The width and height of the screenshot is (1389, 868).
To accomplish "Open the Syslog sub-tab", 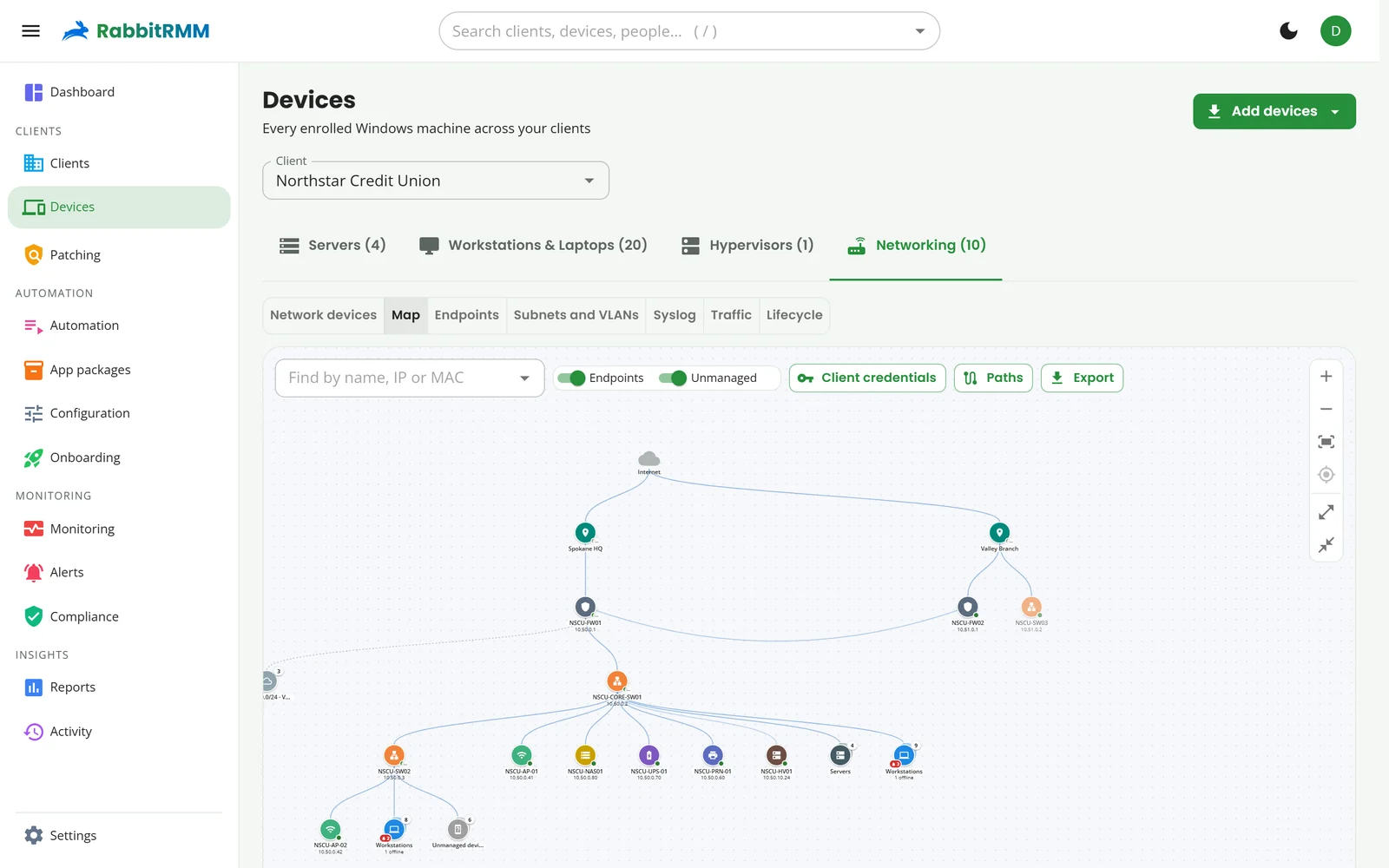I will click(x=675, y=315).
